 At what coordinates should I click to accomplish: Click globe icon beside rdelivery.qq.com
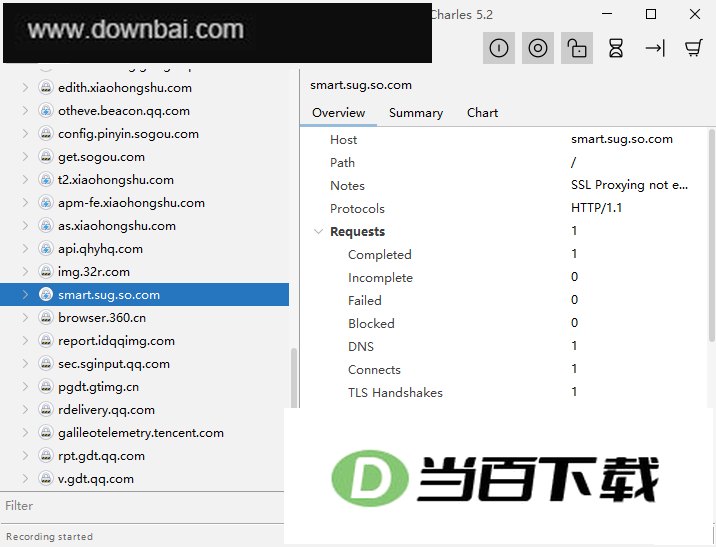tap(46, 410)
